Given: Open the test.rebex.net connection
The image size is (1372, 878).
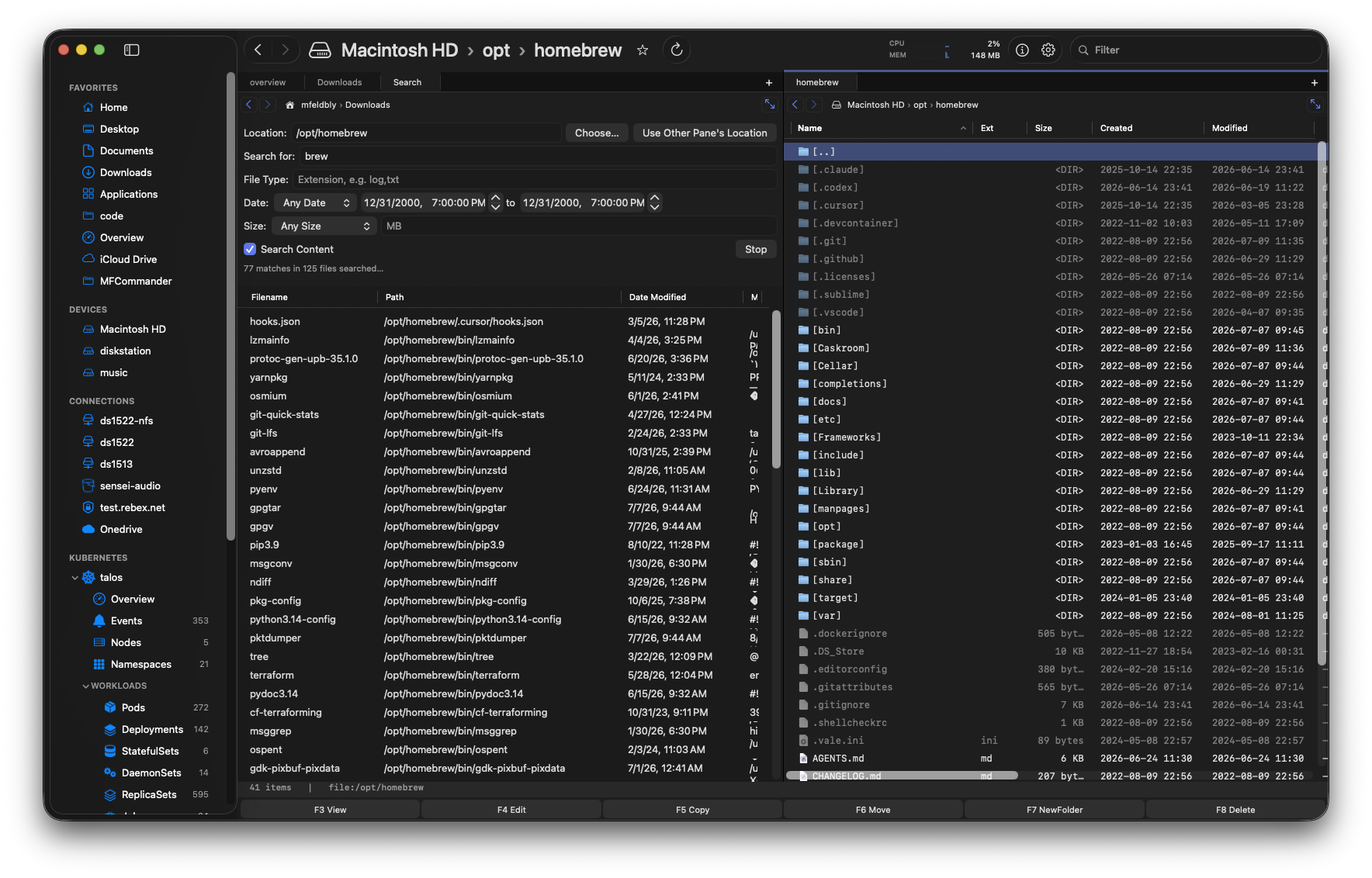Looking at the screenshot, I should [133, 507].
